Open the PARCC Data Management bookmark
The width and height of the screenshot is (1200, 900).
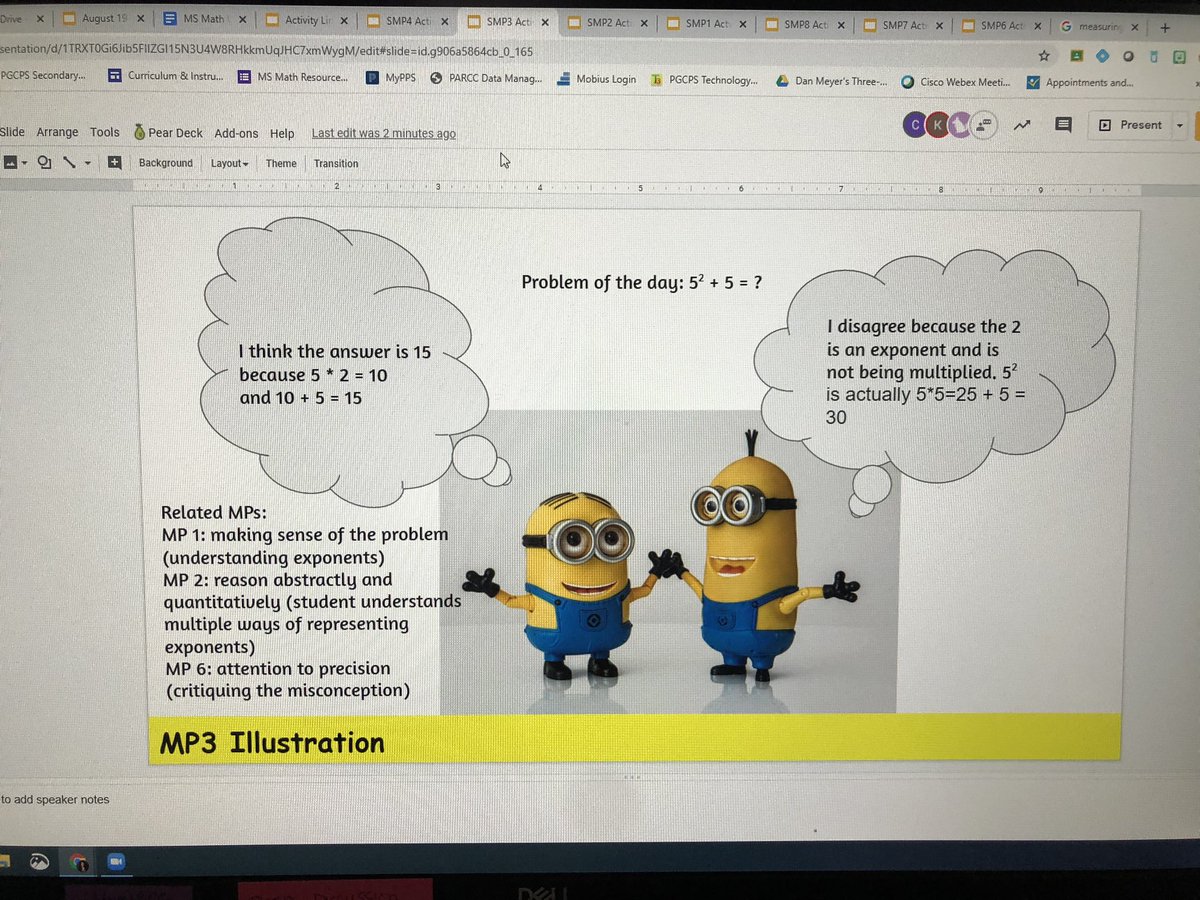[487, 78]
